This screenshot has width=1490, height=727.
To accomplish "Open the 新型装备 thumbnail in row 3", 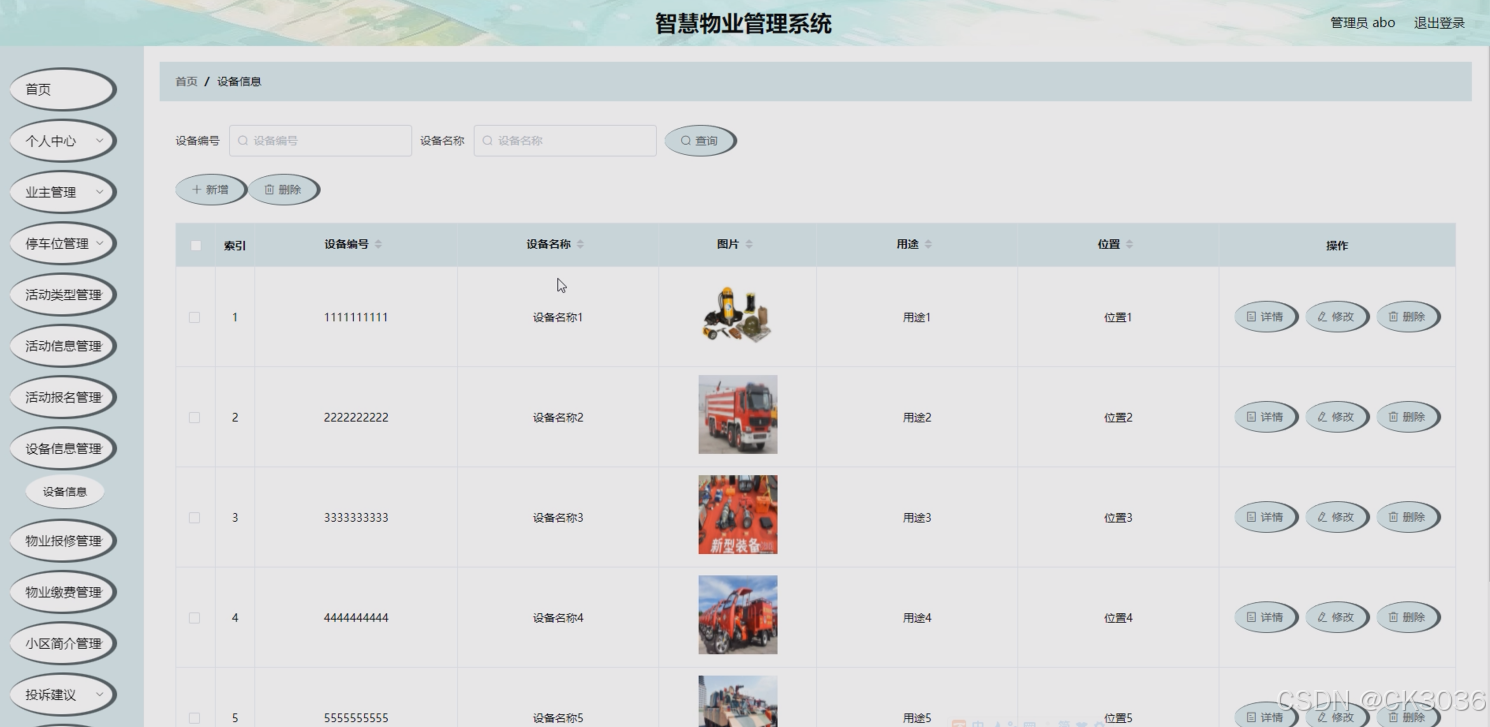I will [738, 515].
